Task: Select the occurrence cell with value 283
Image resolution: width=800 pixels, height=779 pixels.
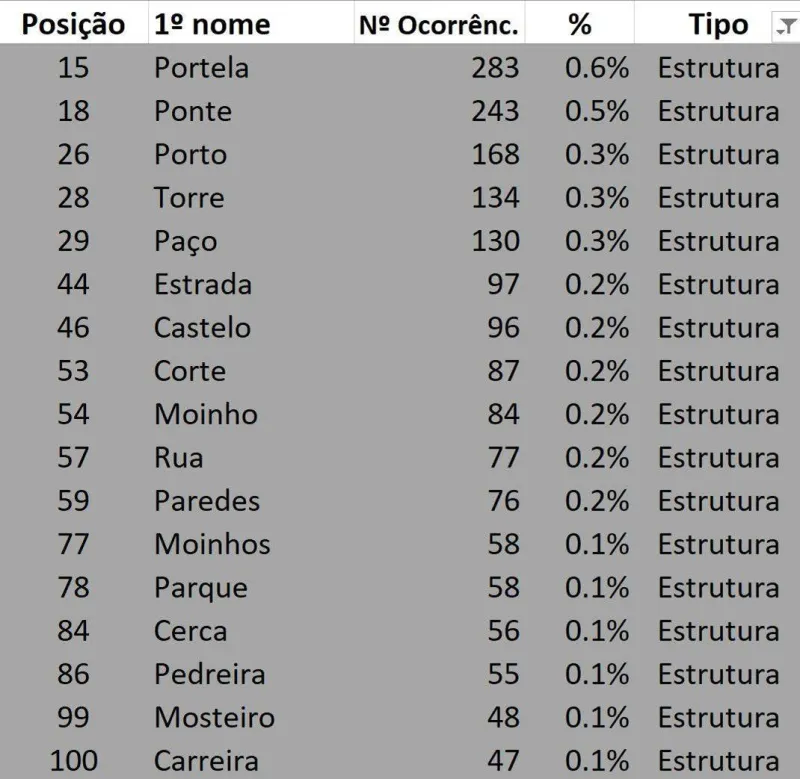Action: (x=439, y=68)
